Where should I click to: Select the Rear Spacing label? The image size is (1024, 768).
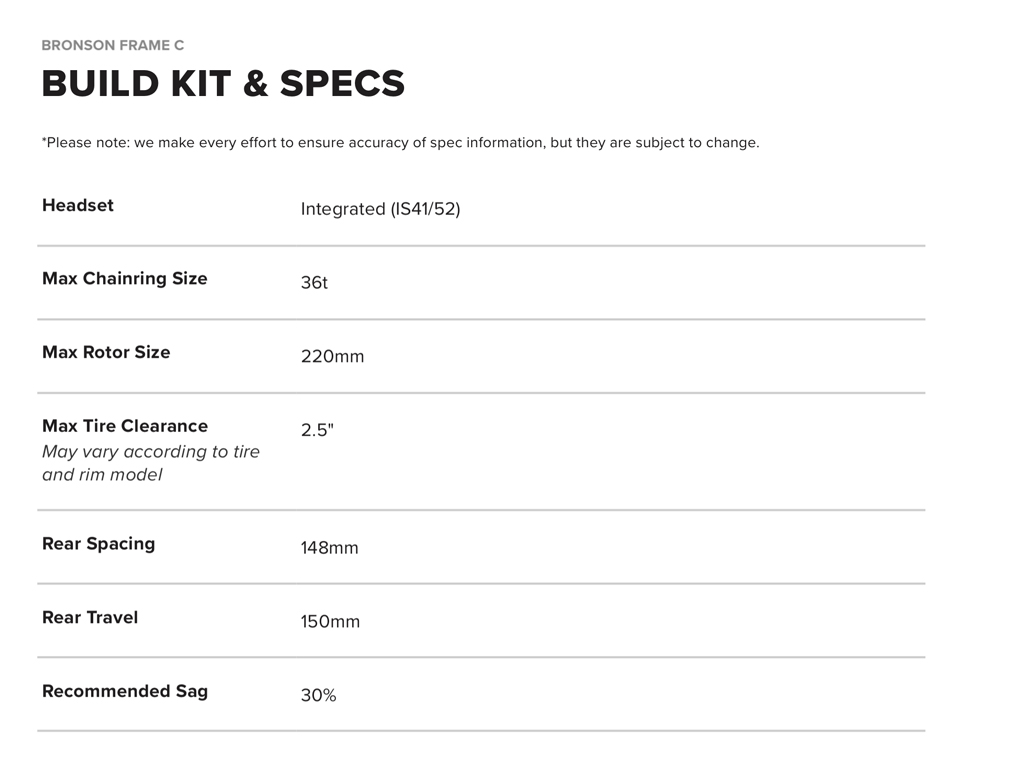99,544
